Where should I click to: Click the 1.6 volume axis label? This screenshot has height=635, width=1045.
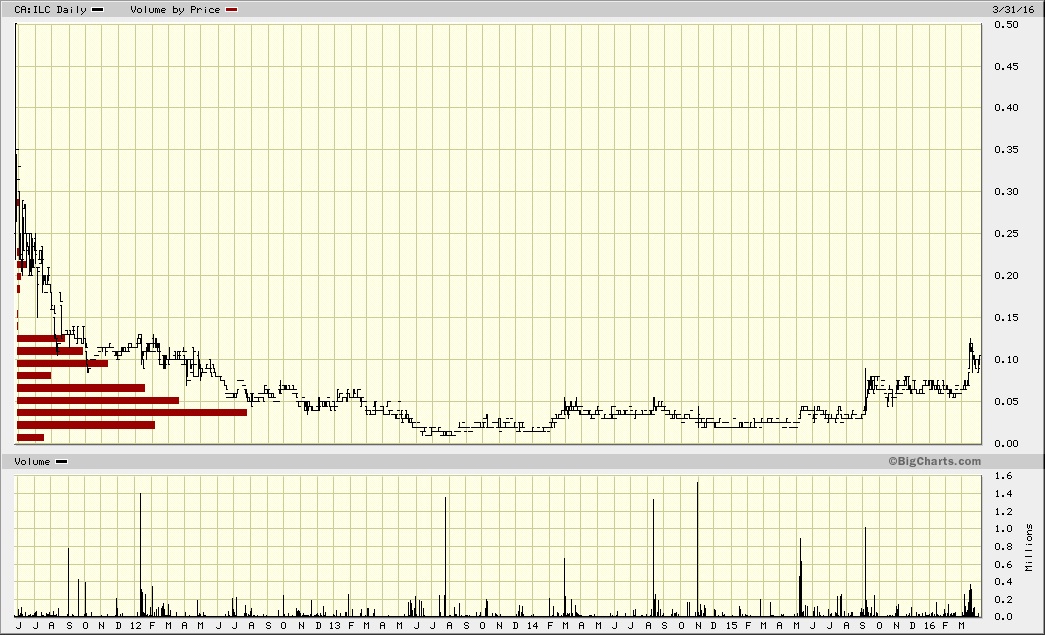point(1001,476)
